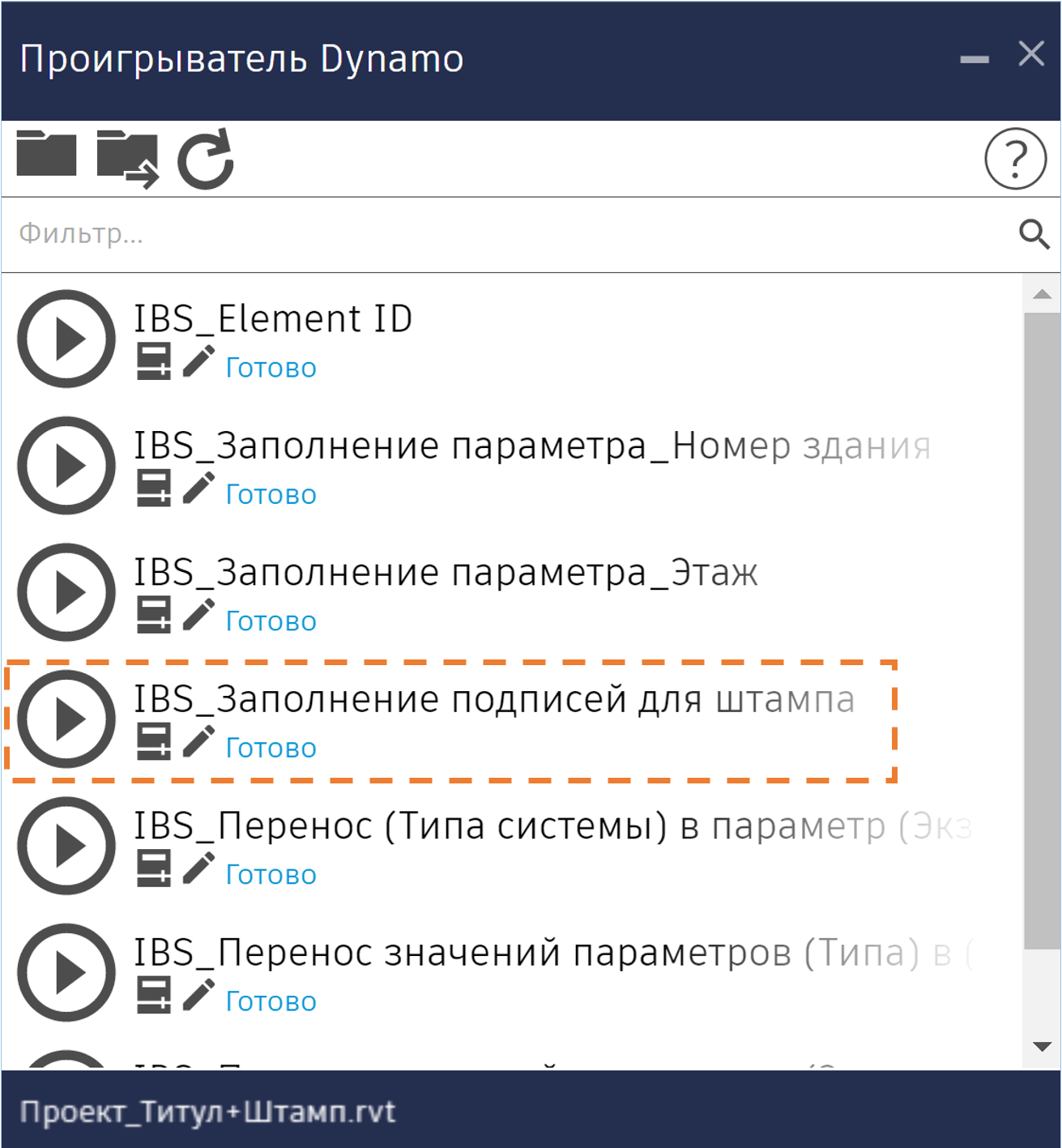Select IBS_Заполнение параметра_Номер здания title
Viewport: 1062px width, 1148px height.
point(532,446)
